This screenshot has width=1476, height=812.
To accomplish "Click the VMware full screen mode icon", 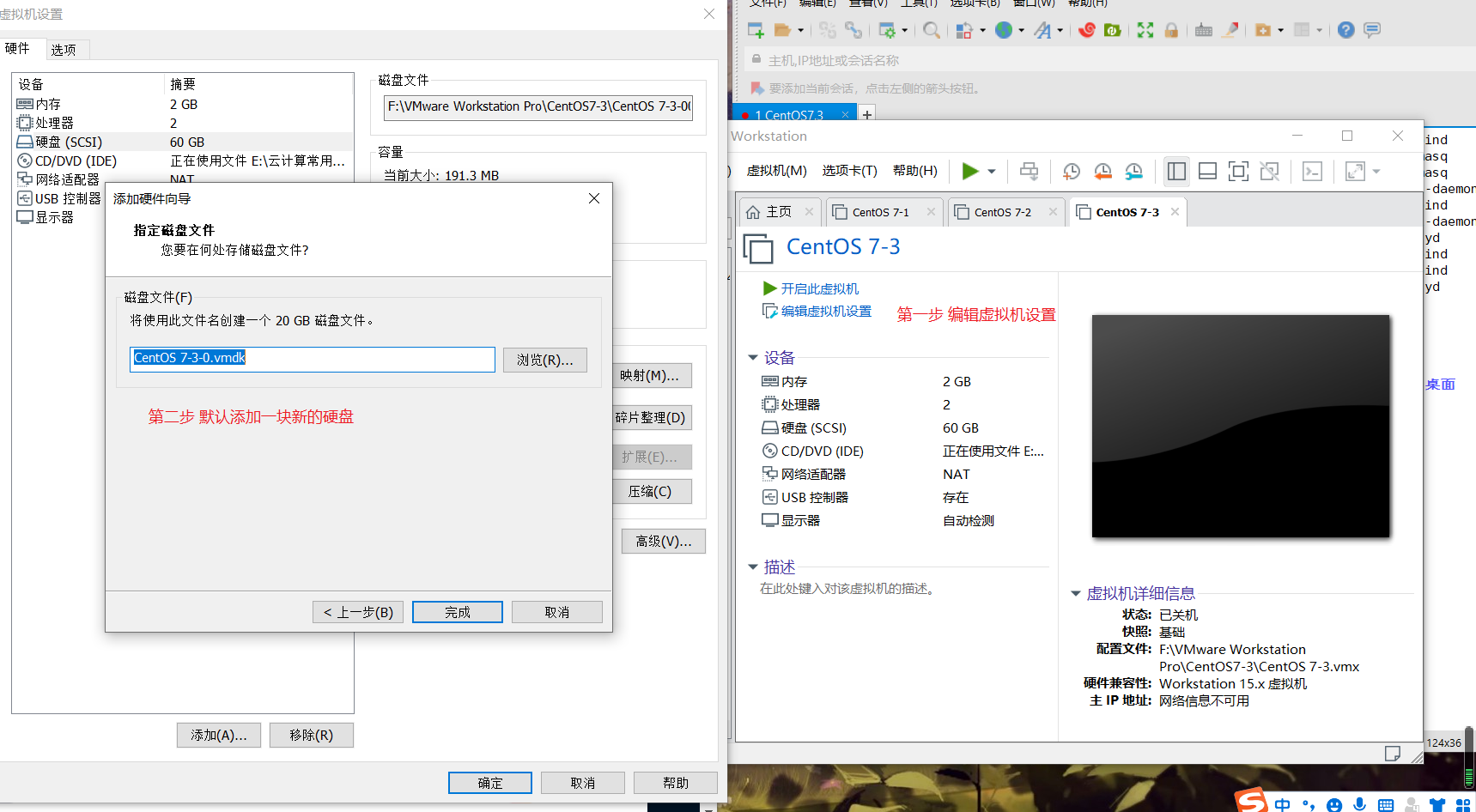I will (1238, 171).
